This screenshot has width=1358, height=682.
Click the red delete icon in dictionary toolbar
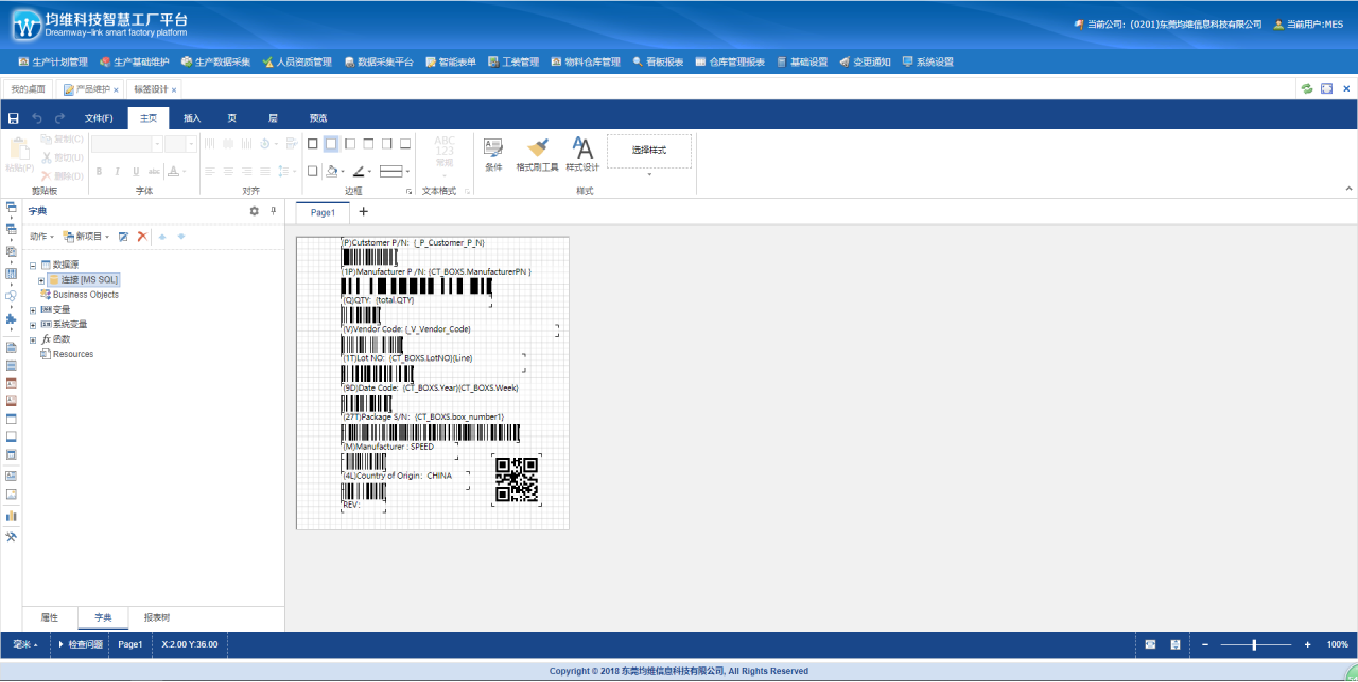(142, 236)
